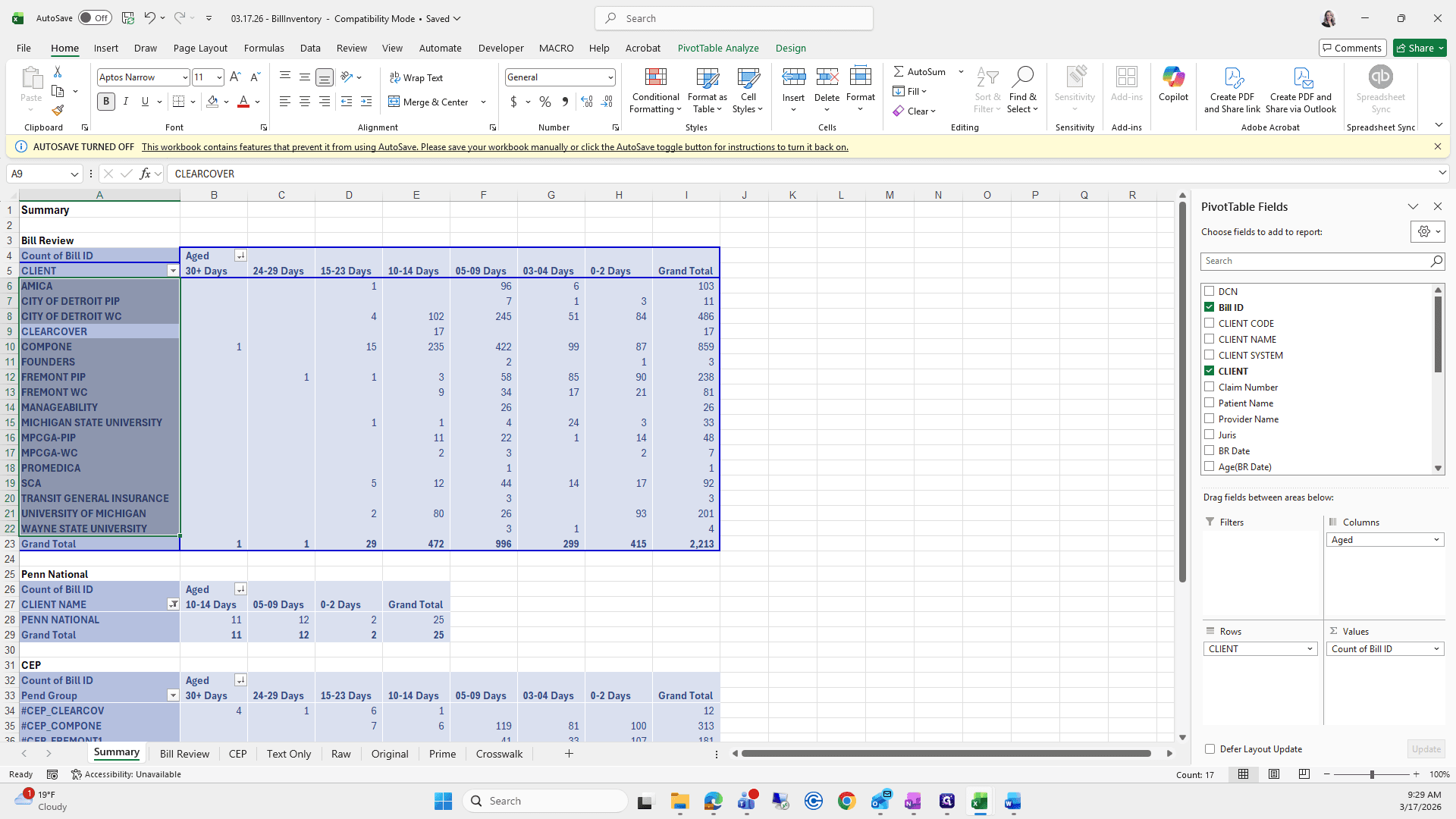Image resolution: width=1456 pixels, height=819 pixels.
Task: Click Increase Font Size
Action: [x=235, y=77]
